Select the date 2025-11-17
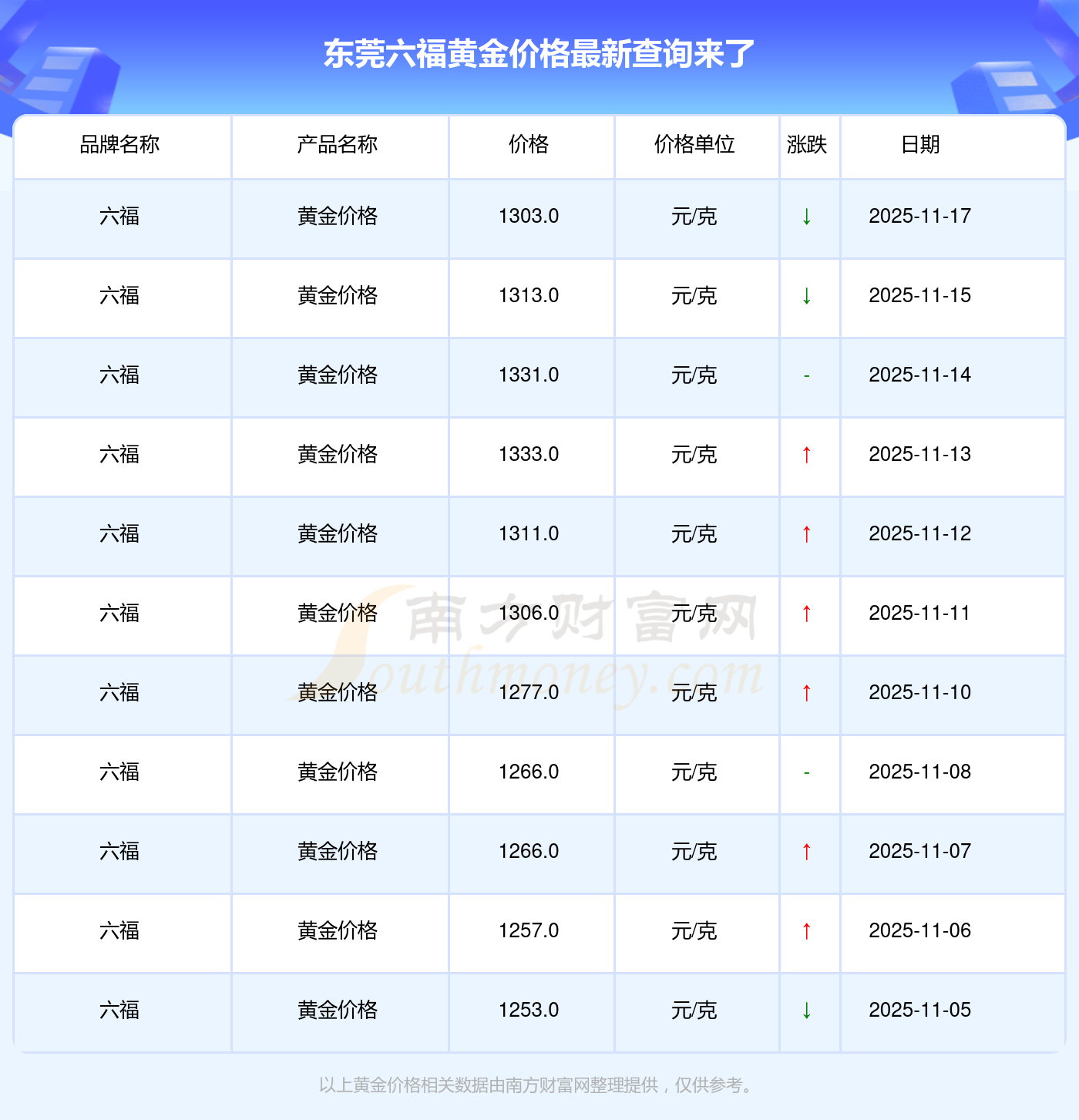The height and width of the screenshot is (1120, 1079). click(x=920, y=216)
